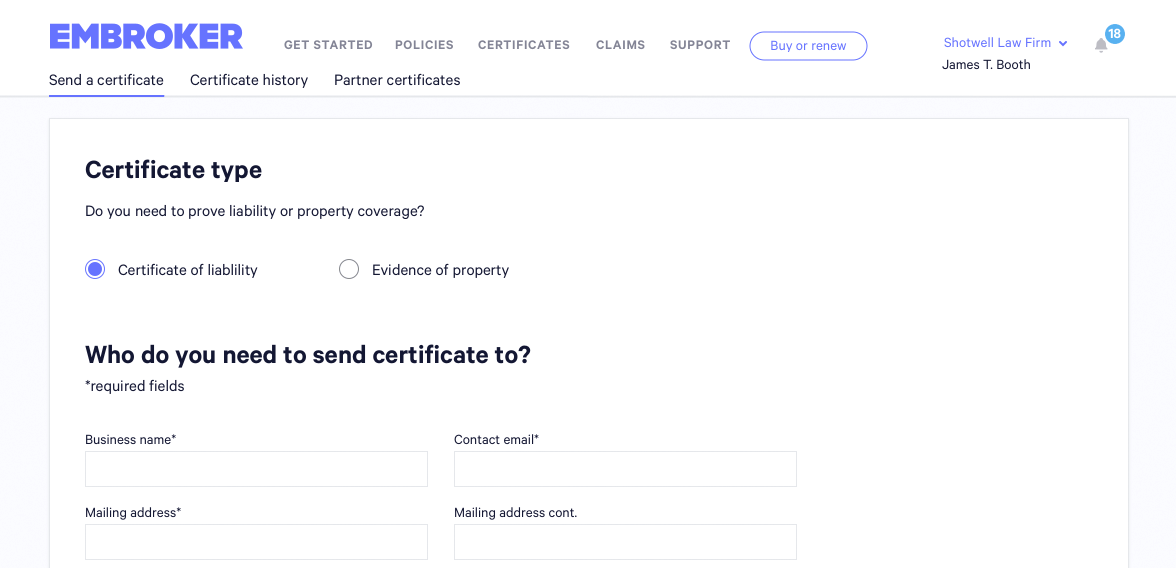The height and width of the screenshot is (568, 1176).
Task: Open the Policies menu item
Action: tap(424, 45)
